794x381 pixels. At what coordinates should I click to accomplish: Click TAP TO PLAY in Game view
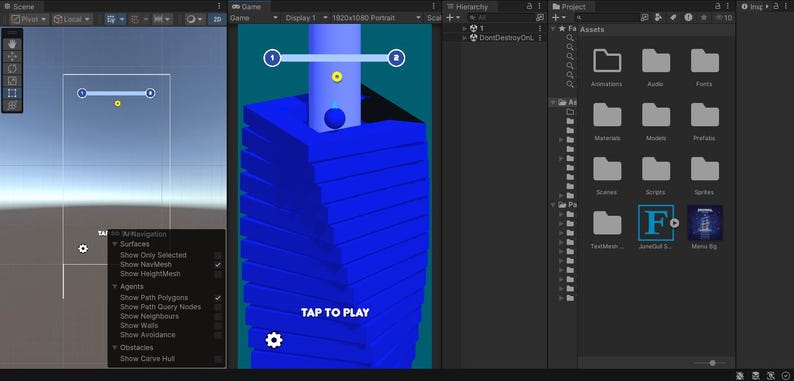pos(335,313)
